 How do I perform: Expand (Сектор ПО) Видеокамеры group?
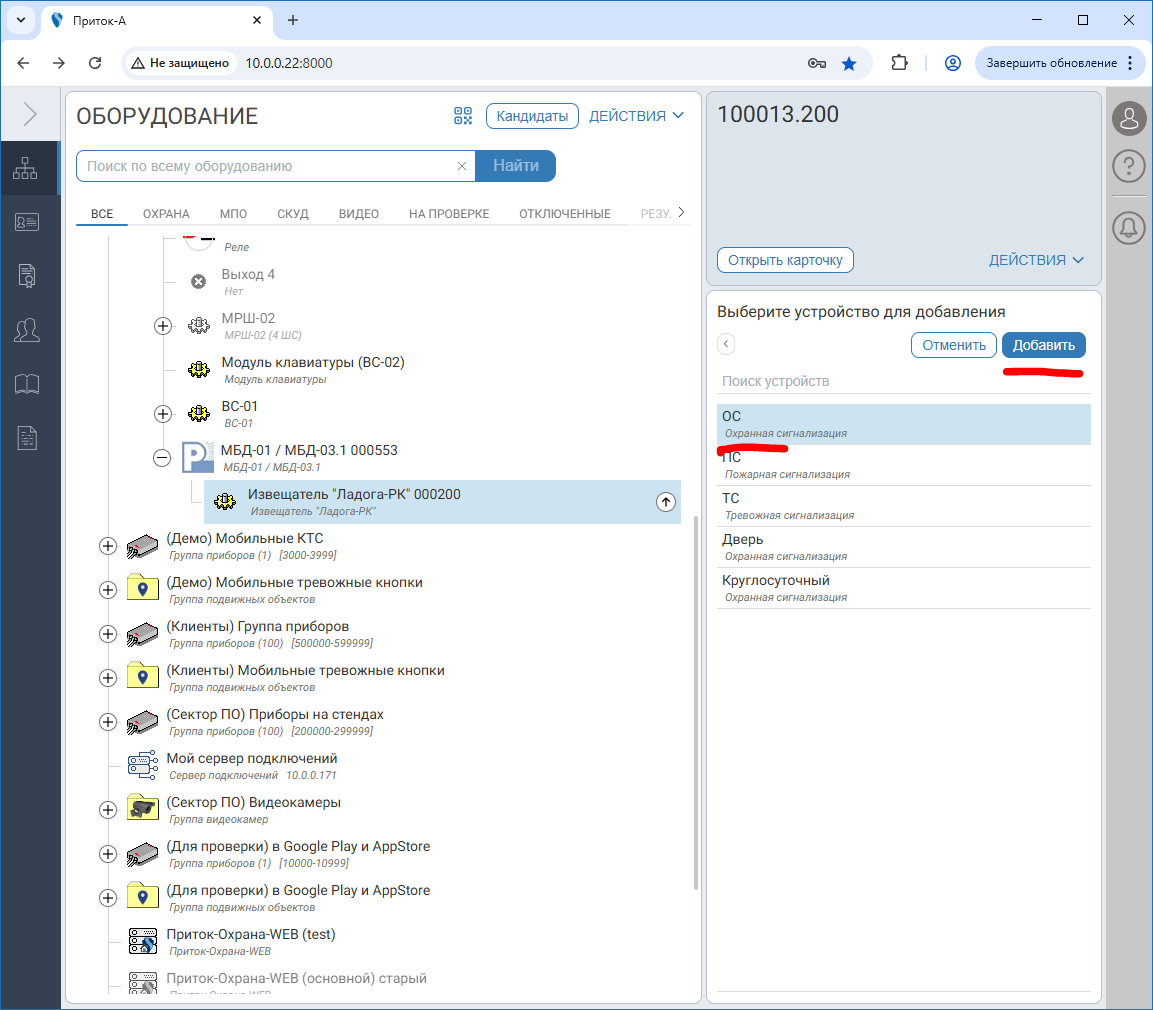108,810
